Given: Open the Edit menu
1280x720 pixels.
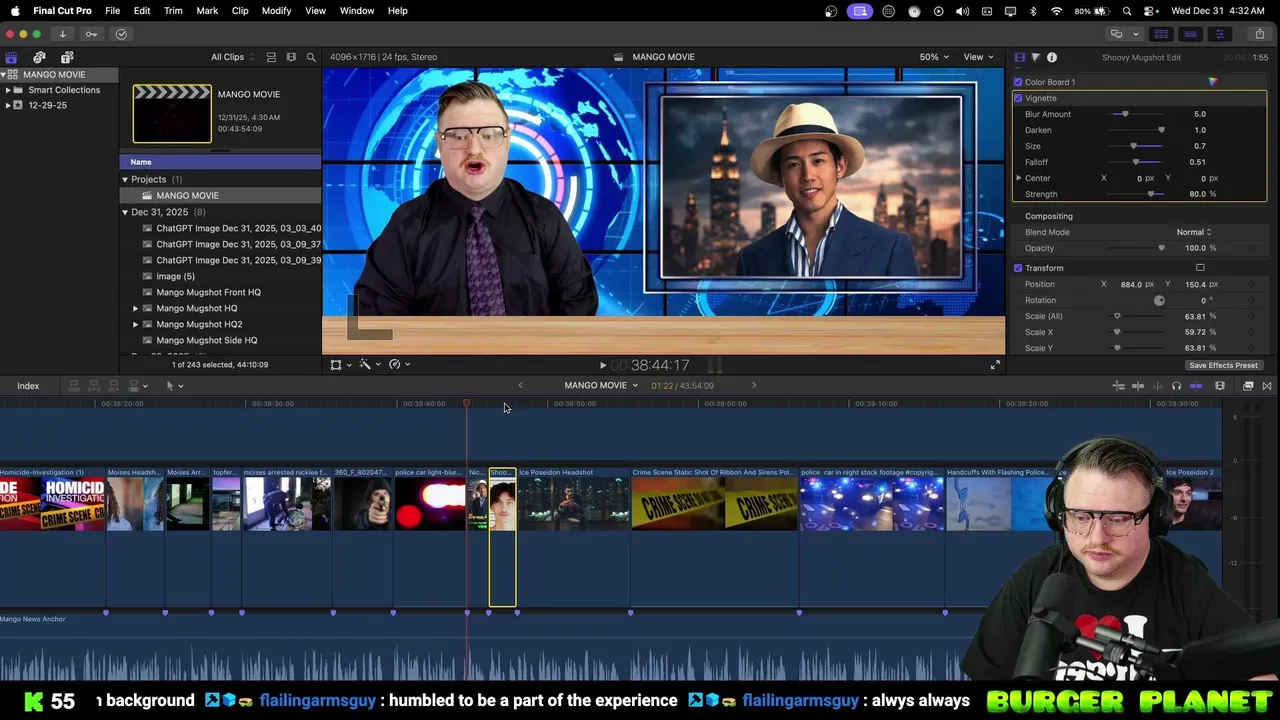Looking at the screenshot, I should click(x=142, y=11).
